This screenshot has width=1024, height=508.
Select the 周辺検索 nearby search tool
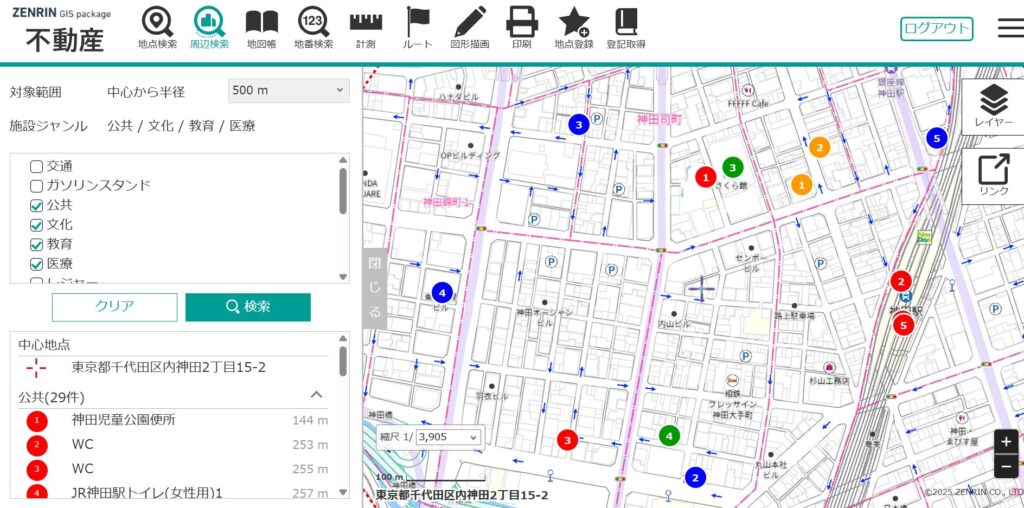[209, 27]
